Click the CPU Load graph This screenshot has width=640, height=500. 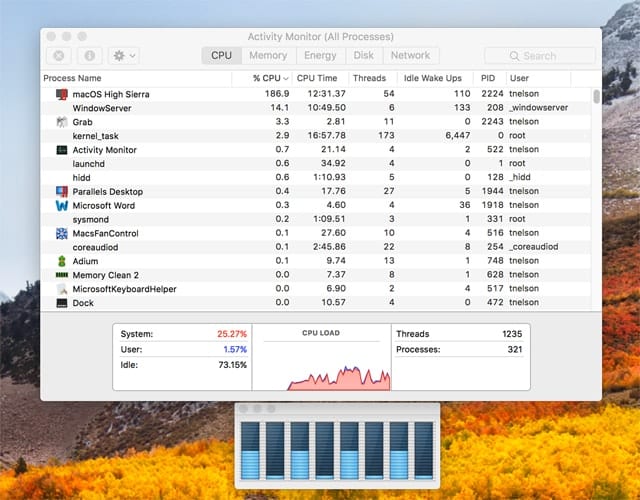320,360
